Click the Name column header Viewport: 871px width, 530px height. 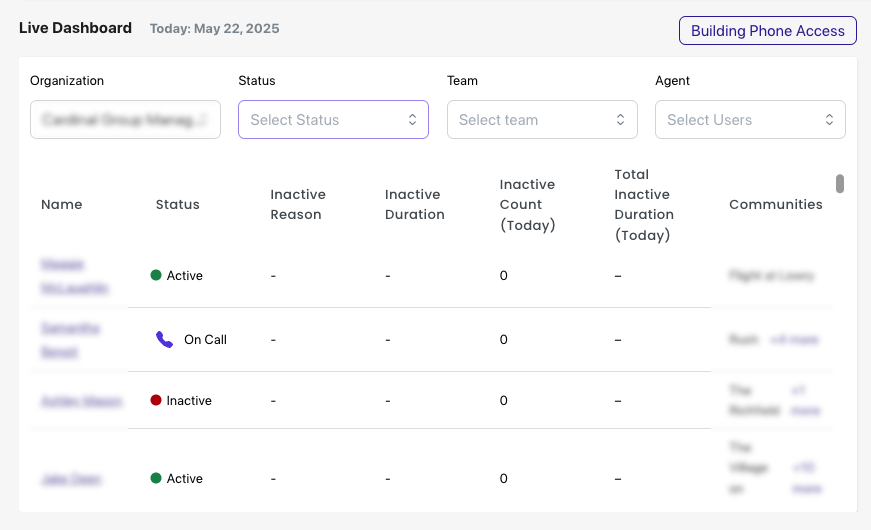[x=62, y=204]
